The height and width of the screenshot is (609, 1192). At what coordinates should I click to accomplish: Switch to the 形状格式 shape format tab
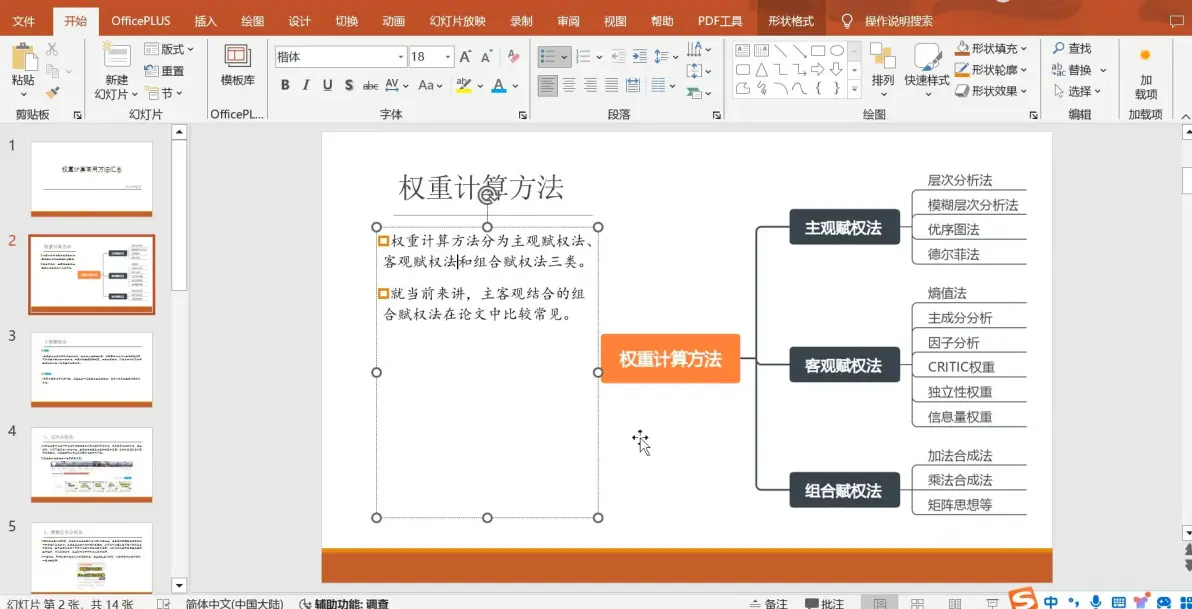(x=791, y=21)
